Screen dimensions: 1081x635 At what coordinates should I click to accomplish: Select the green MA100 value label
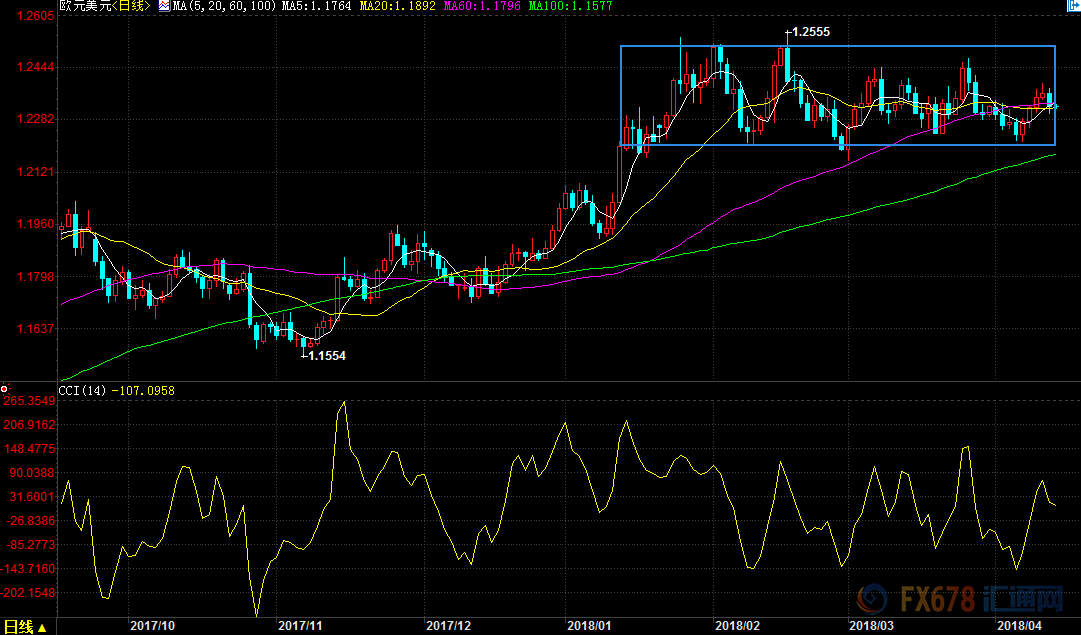pyautogui.click(x=570, y=7)
